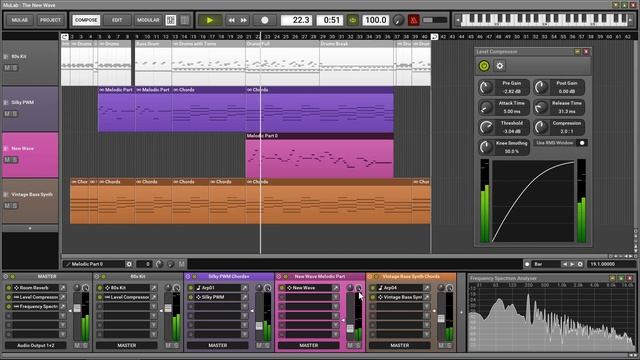Switch to the MODULAR tab
This screenshot has width=640, height=360.
click(x=148, y=20)
